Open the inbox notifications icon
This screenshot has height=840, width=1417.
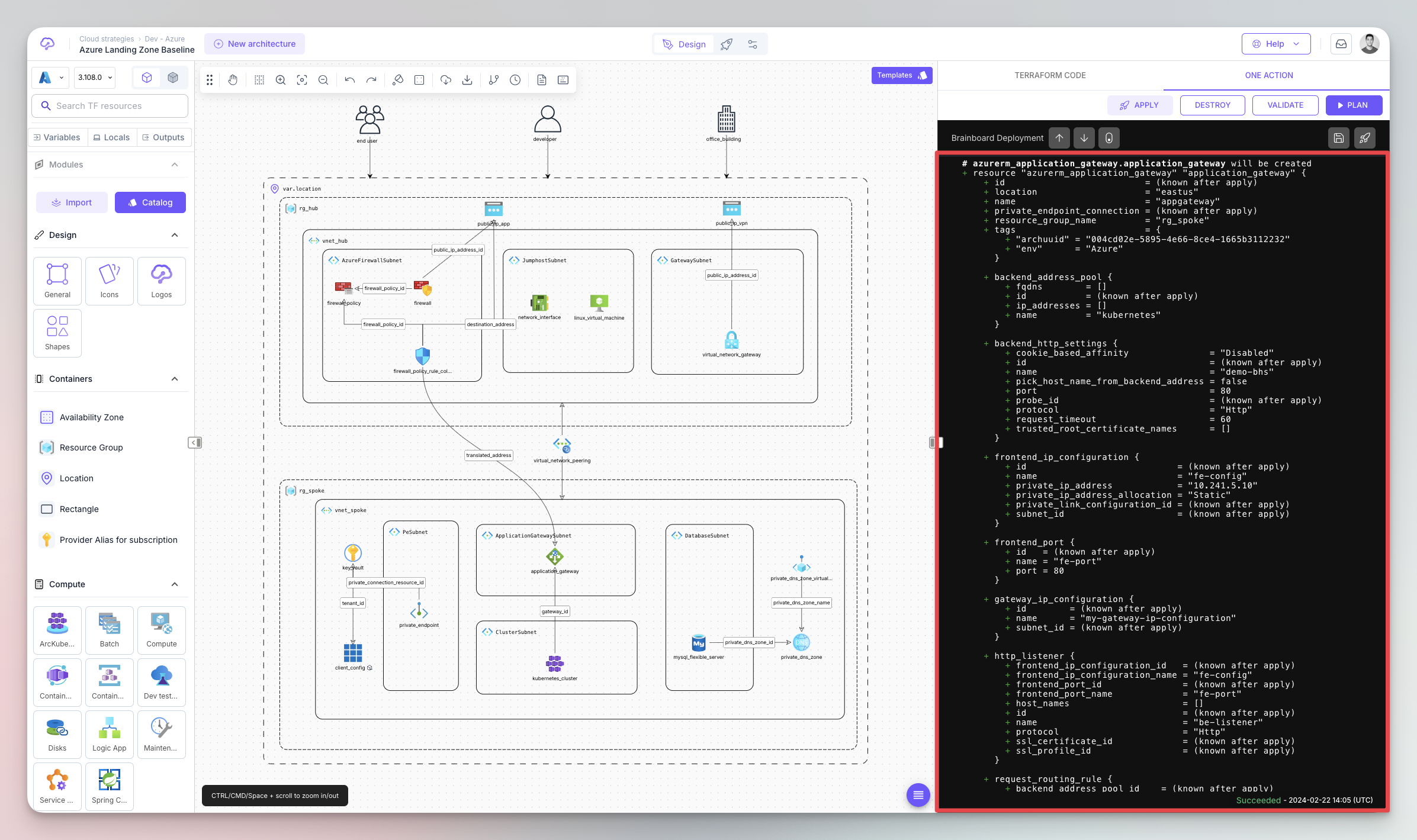tap(1341, 44)
